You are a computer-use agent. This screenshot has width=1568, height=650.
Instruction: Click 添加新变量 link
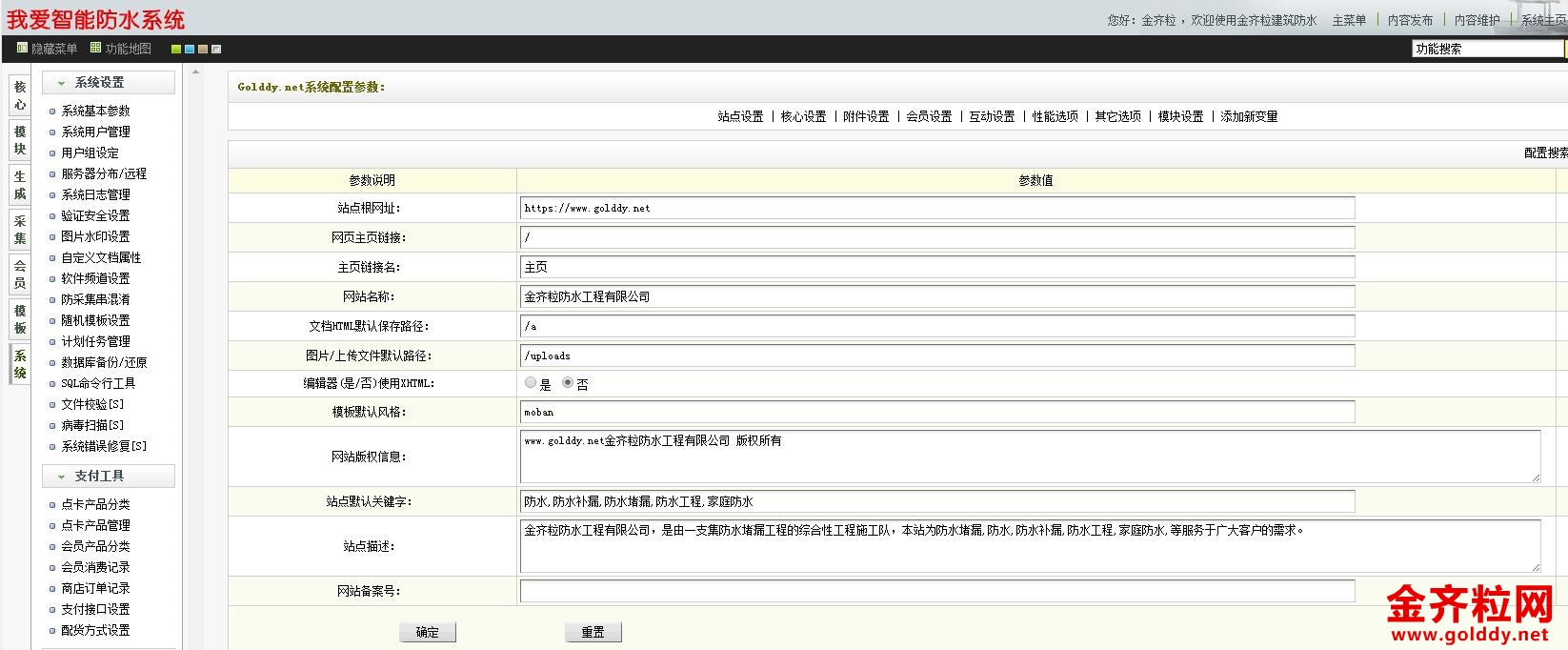(x=1249, y=116)
